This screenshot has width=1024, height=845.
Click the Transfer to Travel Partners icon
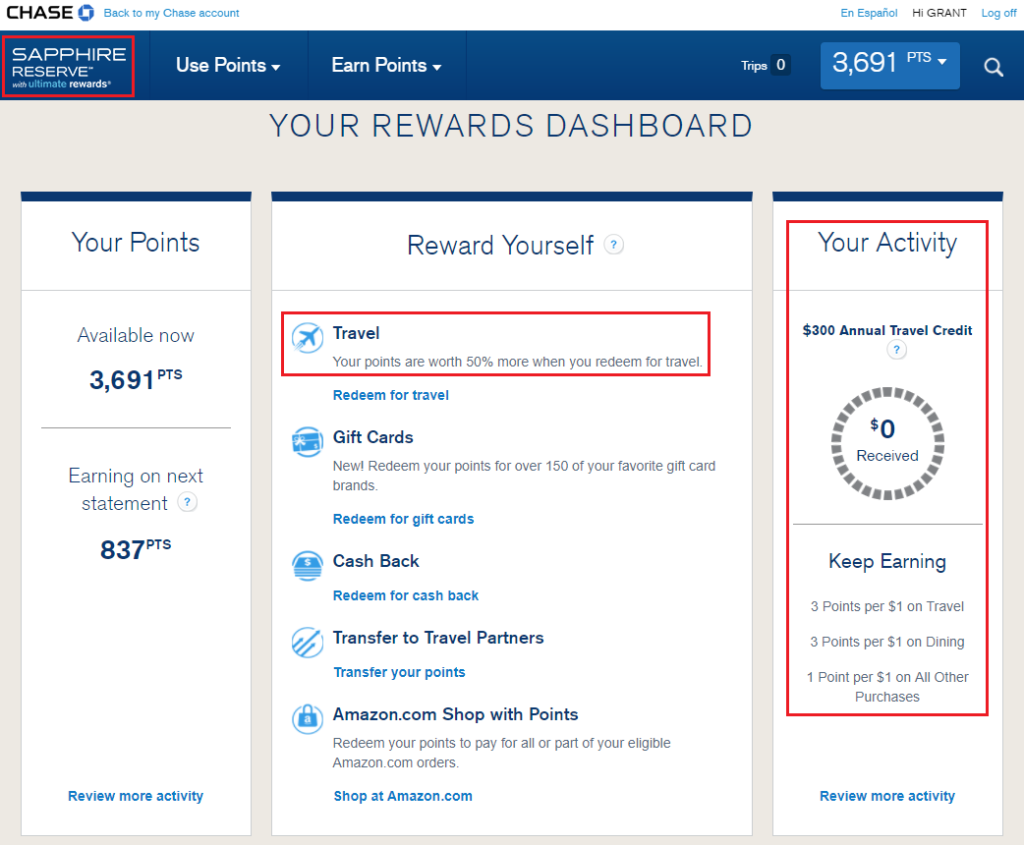307,642
